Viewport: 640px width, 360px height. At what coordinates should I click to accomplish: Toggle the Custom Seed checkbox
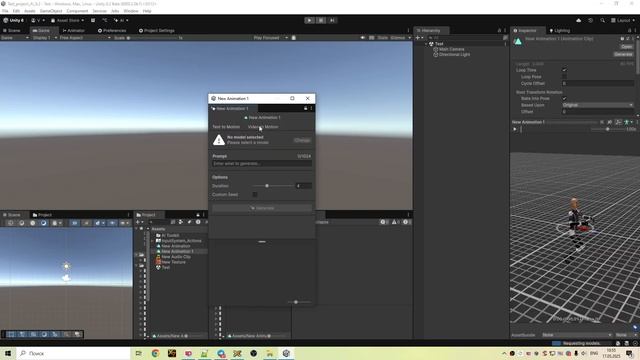coord(255,194)
